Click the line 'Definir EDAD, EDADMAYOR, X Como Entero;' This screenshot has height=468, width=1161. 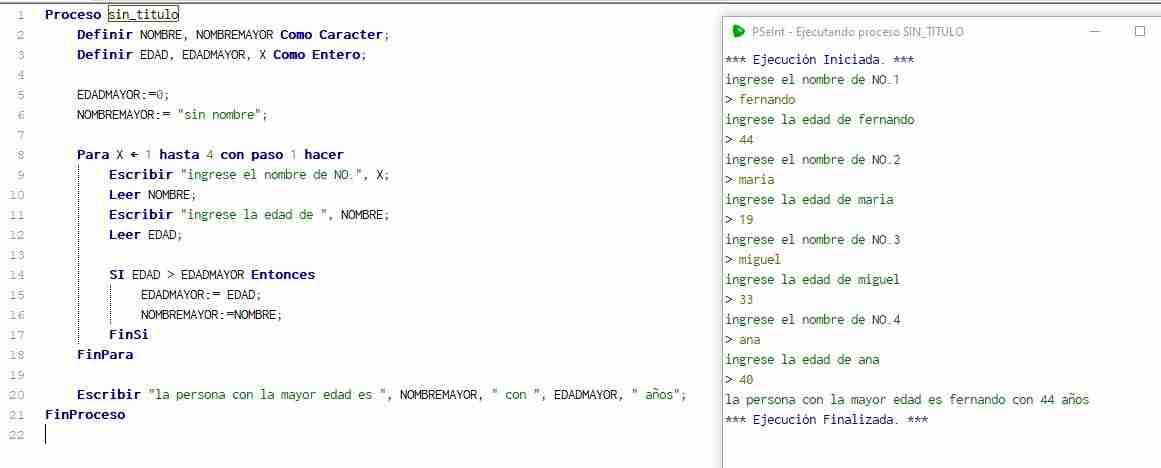[221, 55]
